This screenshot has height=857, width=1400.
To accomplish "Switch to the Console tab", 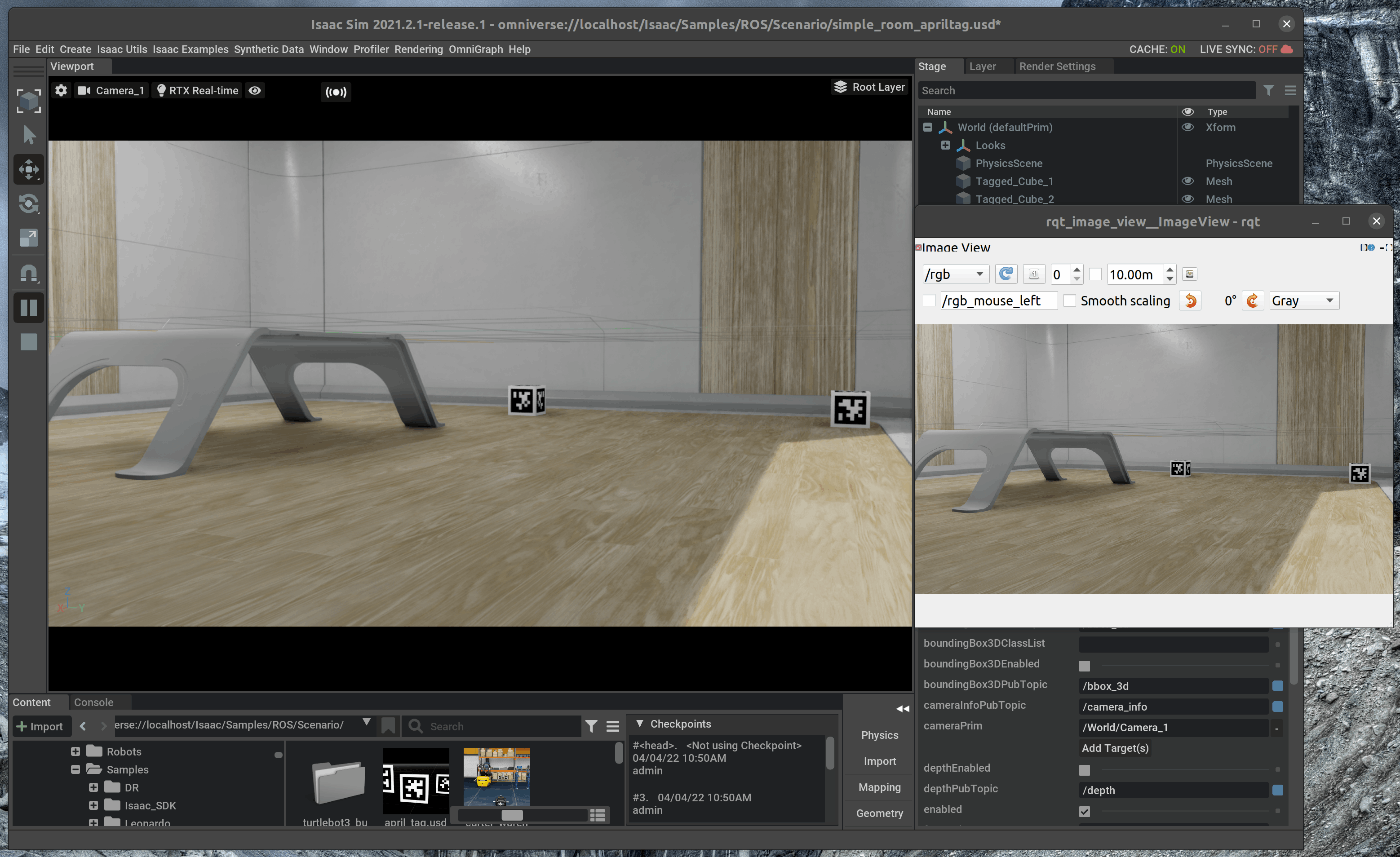I will [x=94, y=702].
